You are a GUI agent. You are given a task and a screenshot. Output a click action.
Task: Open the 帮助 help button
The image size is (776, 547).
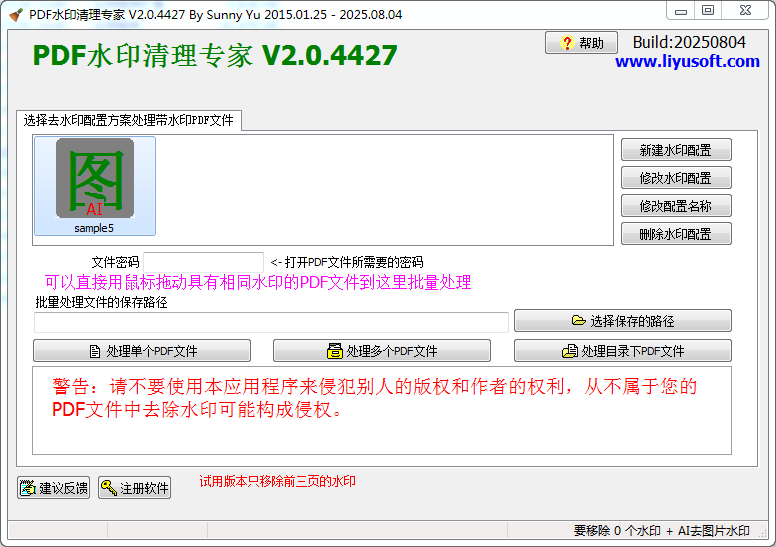(x=581, y=43)
